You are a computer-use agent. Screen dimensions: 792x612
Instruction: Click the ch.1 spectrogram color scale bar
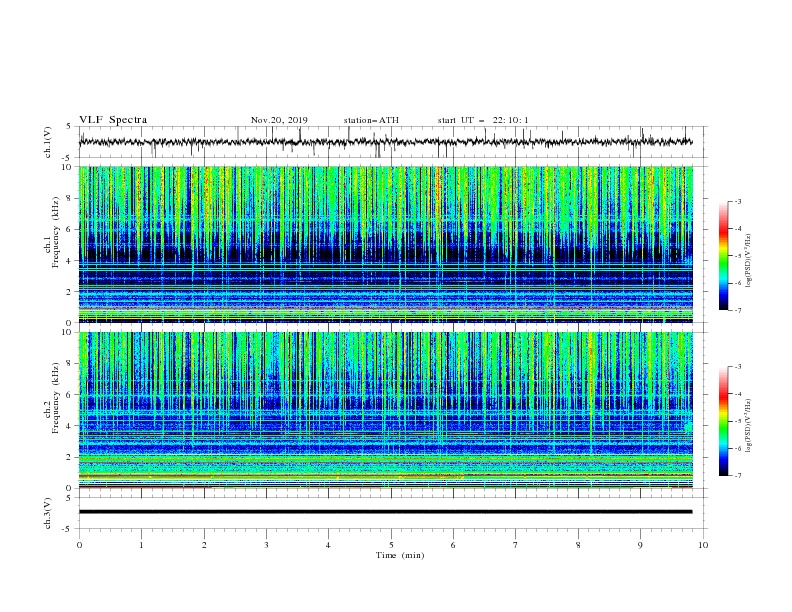[x=724, y=256]
